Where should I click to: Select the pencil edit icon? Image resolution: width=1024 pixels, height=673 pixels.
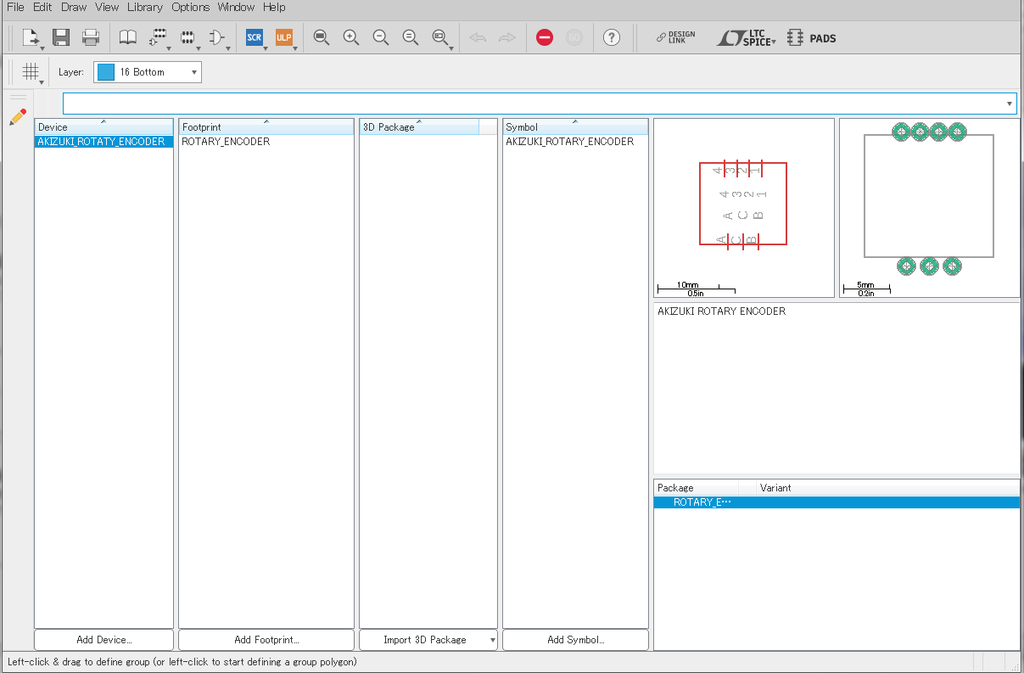18,117
